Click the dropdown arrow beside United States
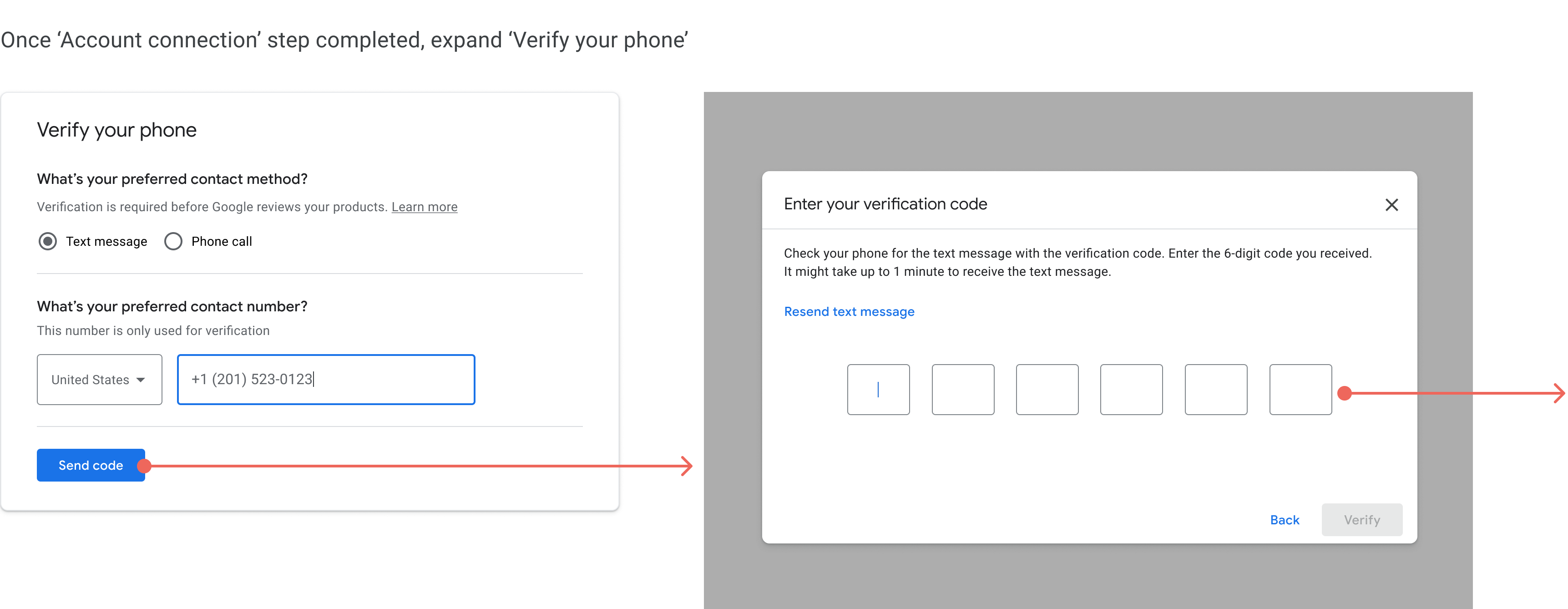 pyautogui.click(x=141, y=380)
